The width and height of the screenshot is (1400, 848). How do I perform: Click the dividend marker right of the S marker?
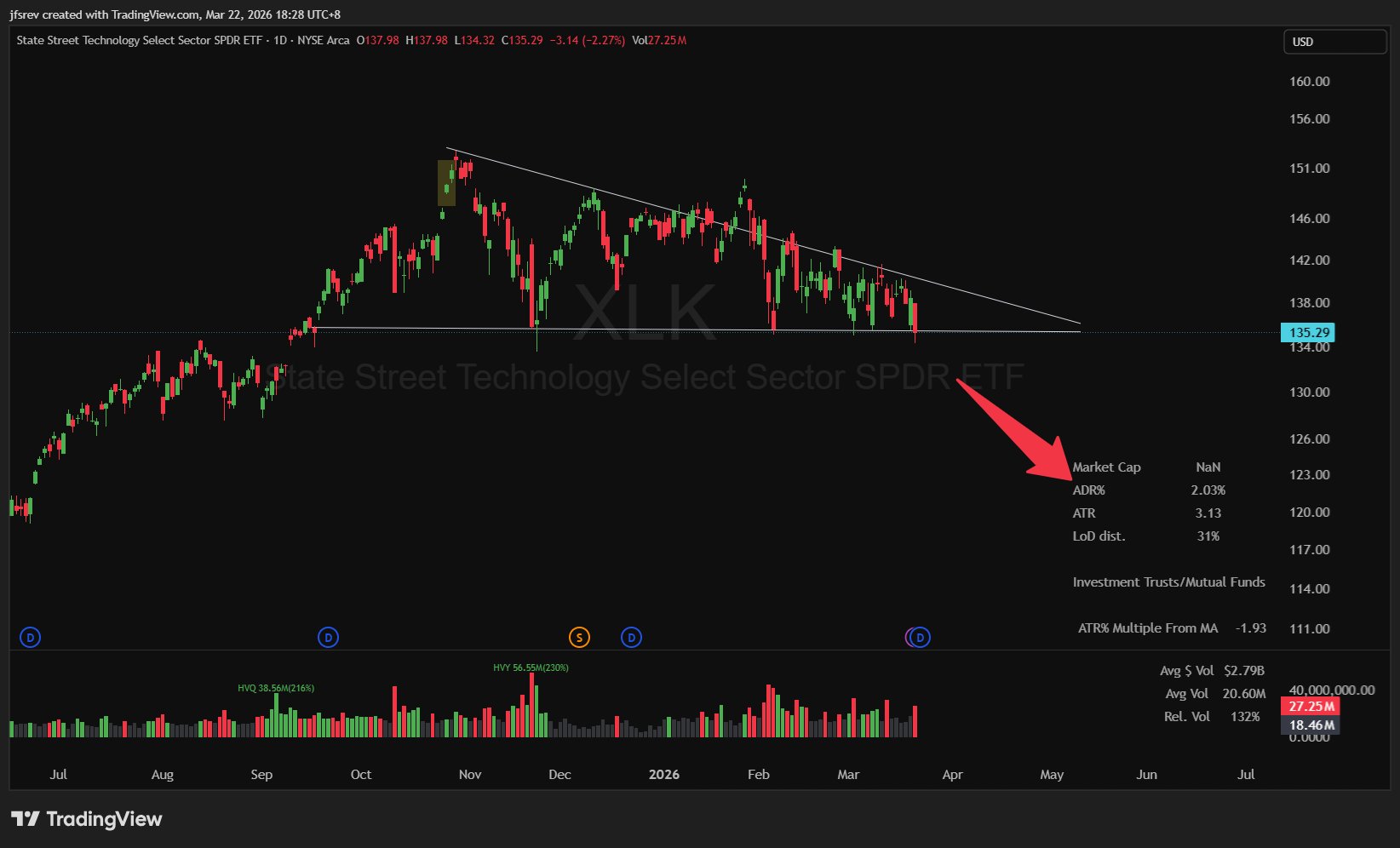pos(631,637)
